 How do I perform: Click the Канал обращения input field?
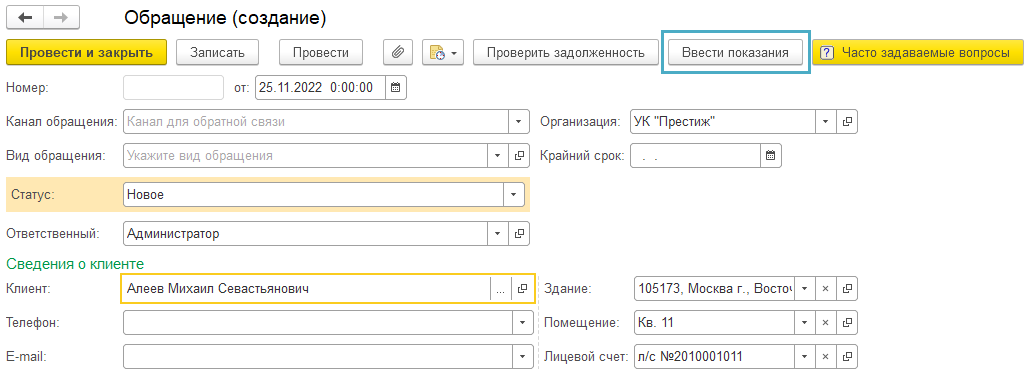pos(316,121)
